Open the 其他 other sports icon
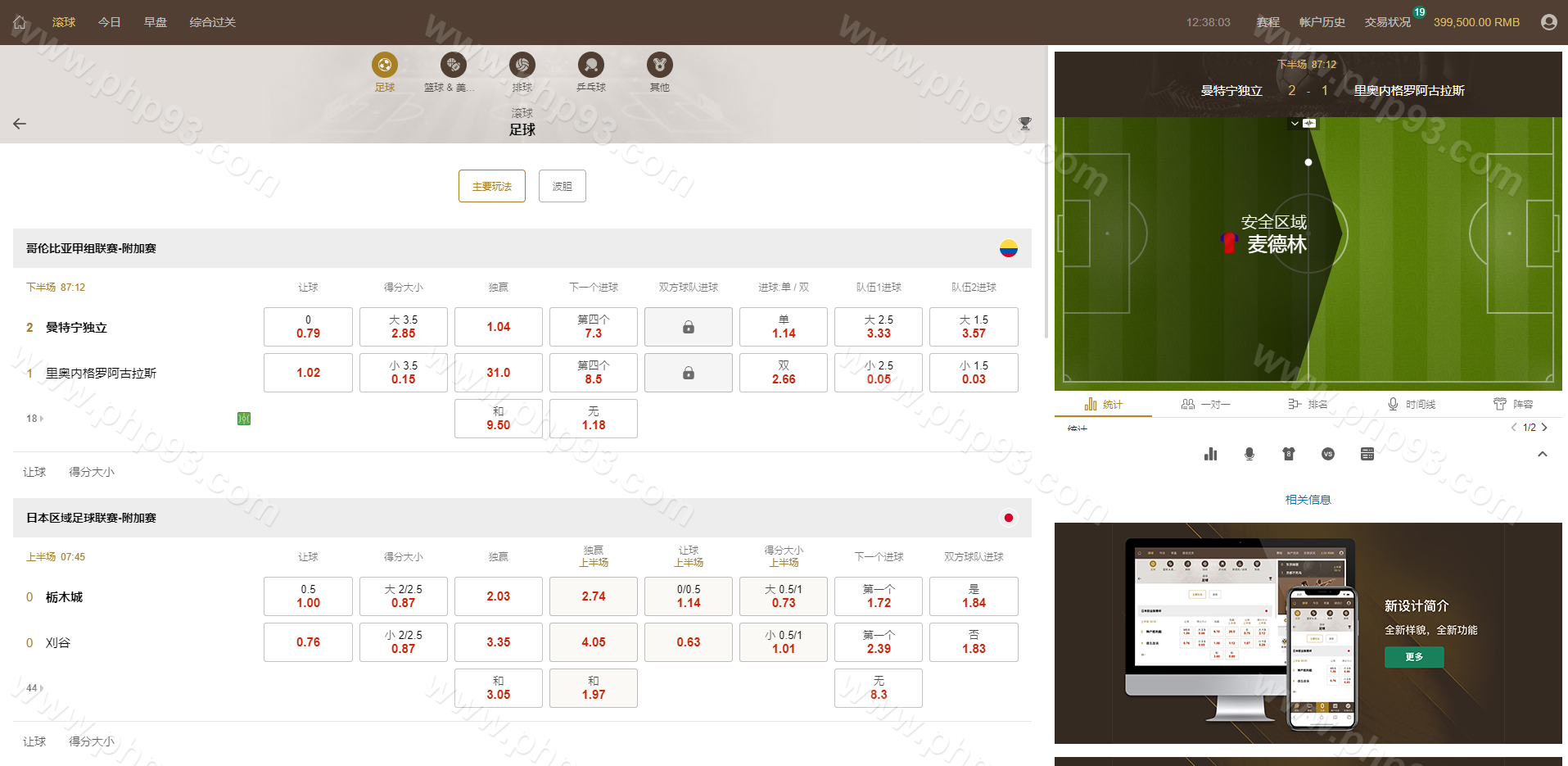Screen dimensions: 1568x766 (x=659, y=66)
